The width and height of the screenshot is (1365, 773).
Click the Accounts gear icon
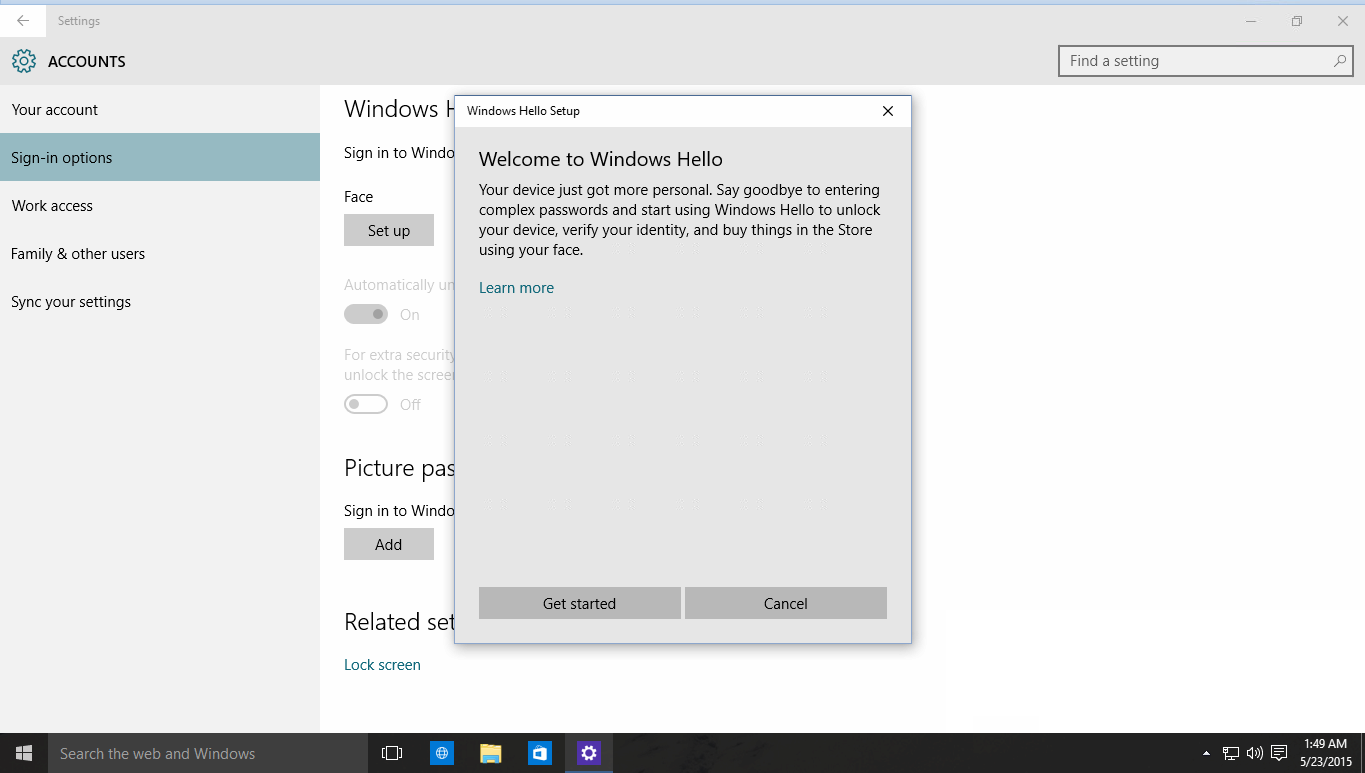(x=24, y=61)
